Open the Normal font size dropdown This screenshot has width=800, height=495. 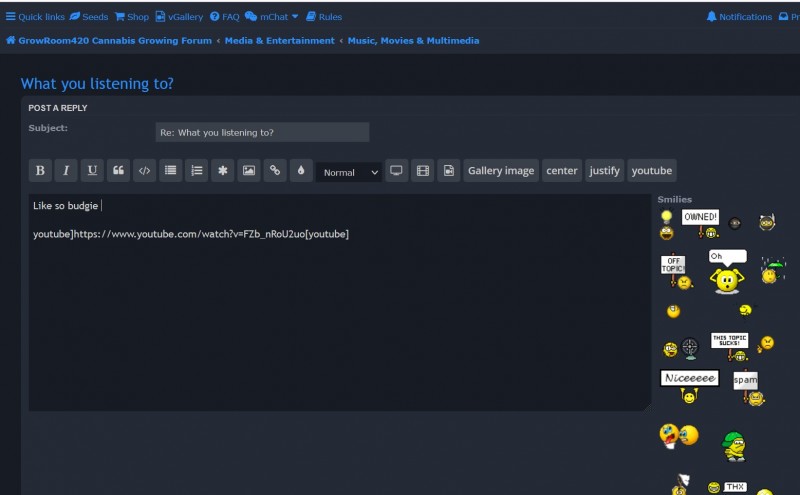pyautogui.click(x=349, y=172)
